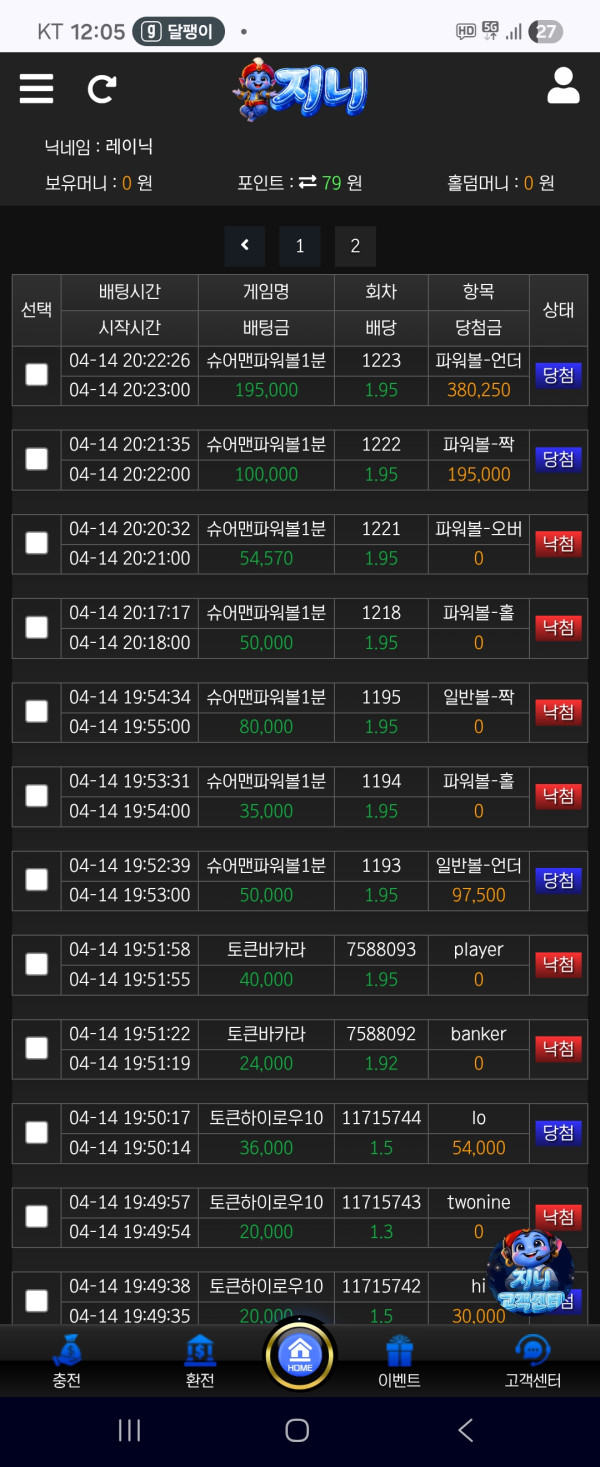Tap the 닉네임 : 레이닉 label
The image size is (600, 1467).
99,147
